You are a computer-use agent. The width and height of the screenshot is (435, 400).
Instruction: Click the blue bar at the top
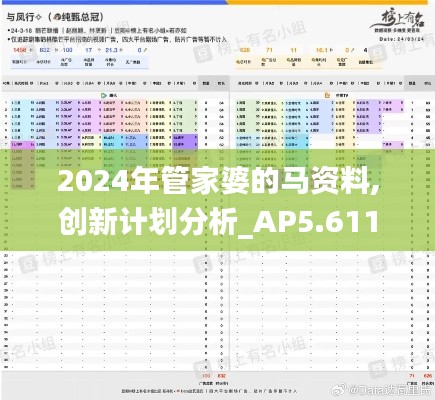[113, 2]
